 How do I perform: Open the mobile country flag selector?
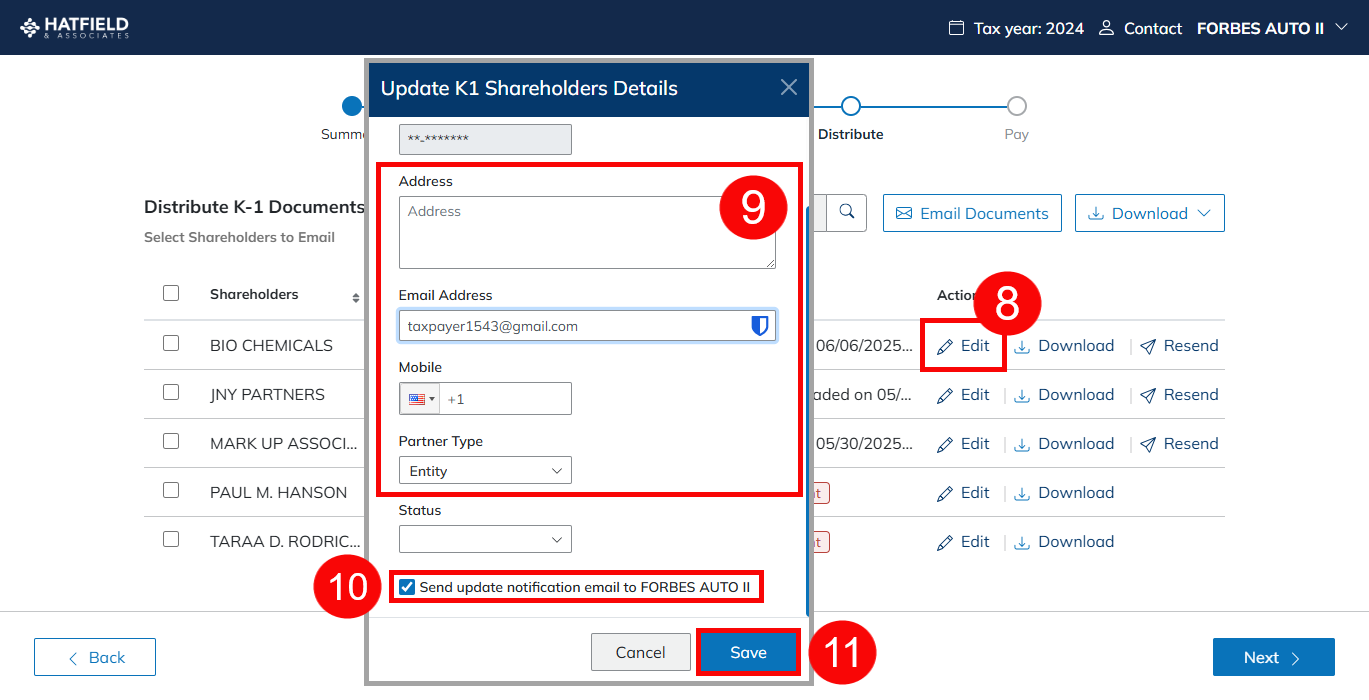point(421,399)
